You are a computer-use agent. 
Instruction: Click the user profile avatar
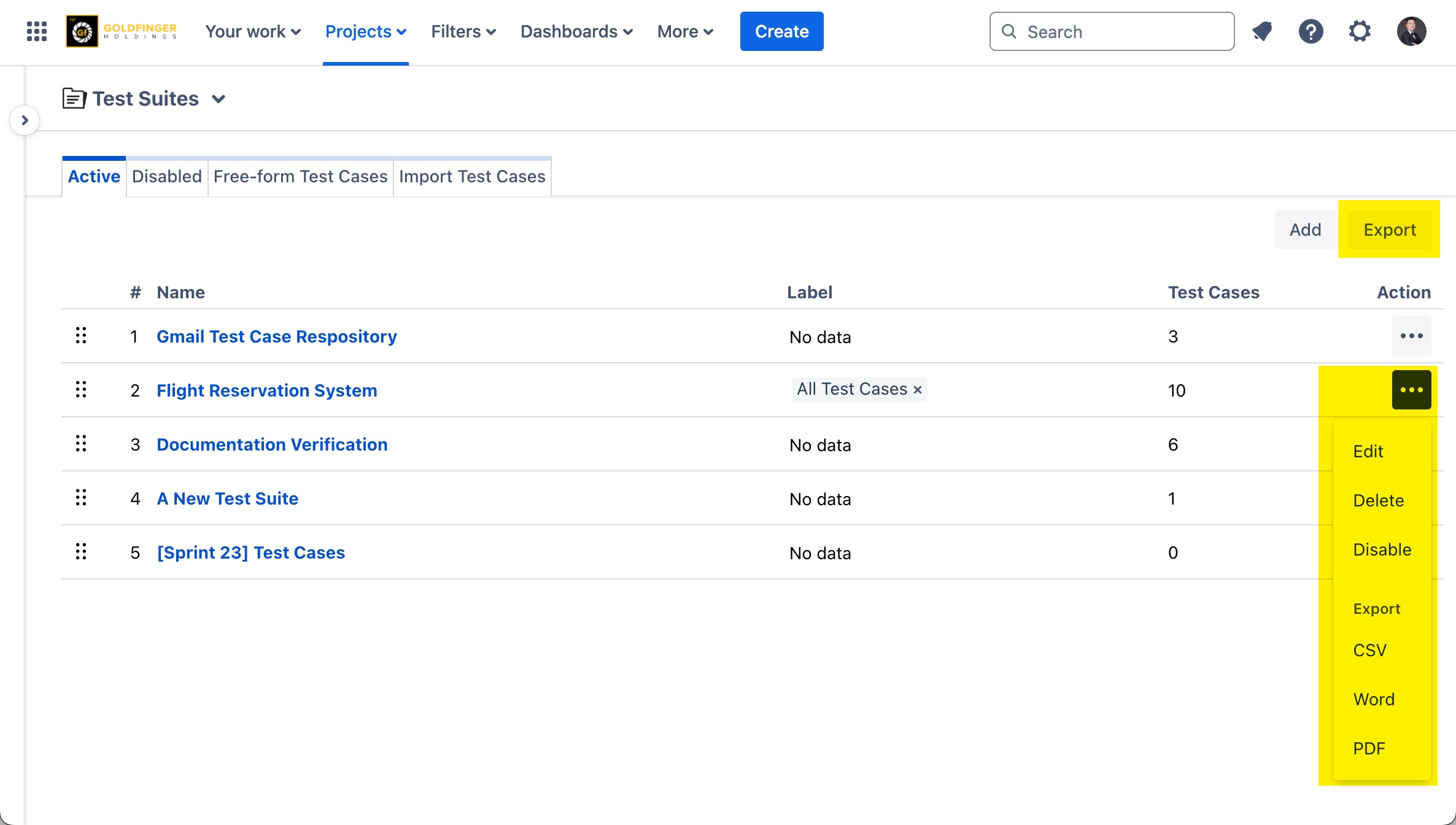[x=1411, y=31]
